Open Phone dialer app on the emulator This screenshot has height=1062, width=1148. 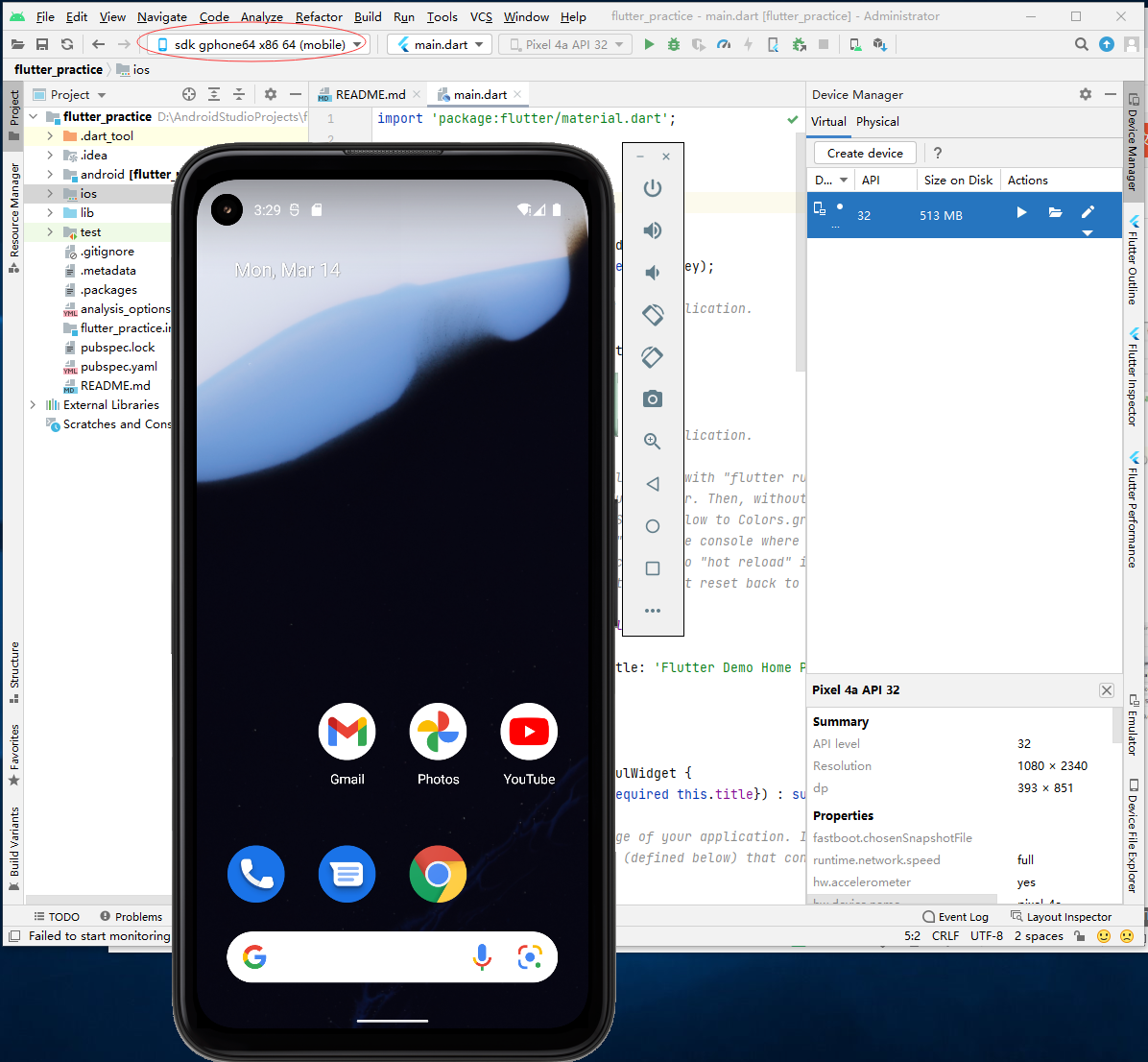256,874
